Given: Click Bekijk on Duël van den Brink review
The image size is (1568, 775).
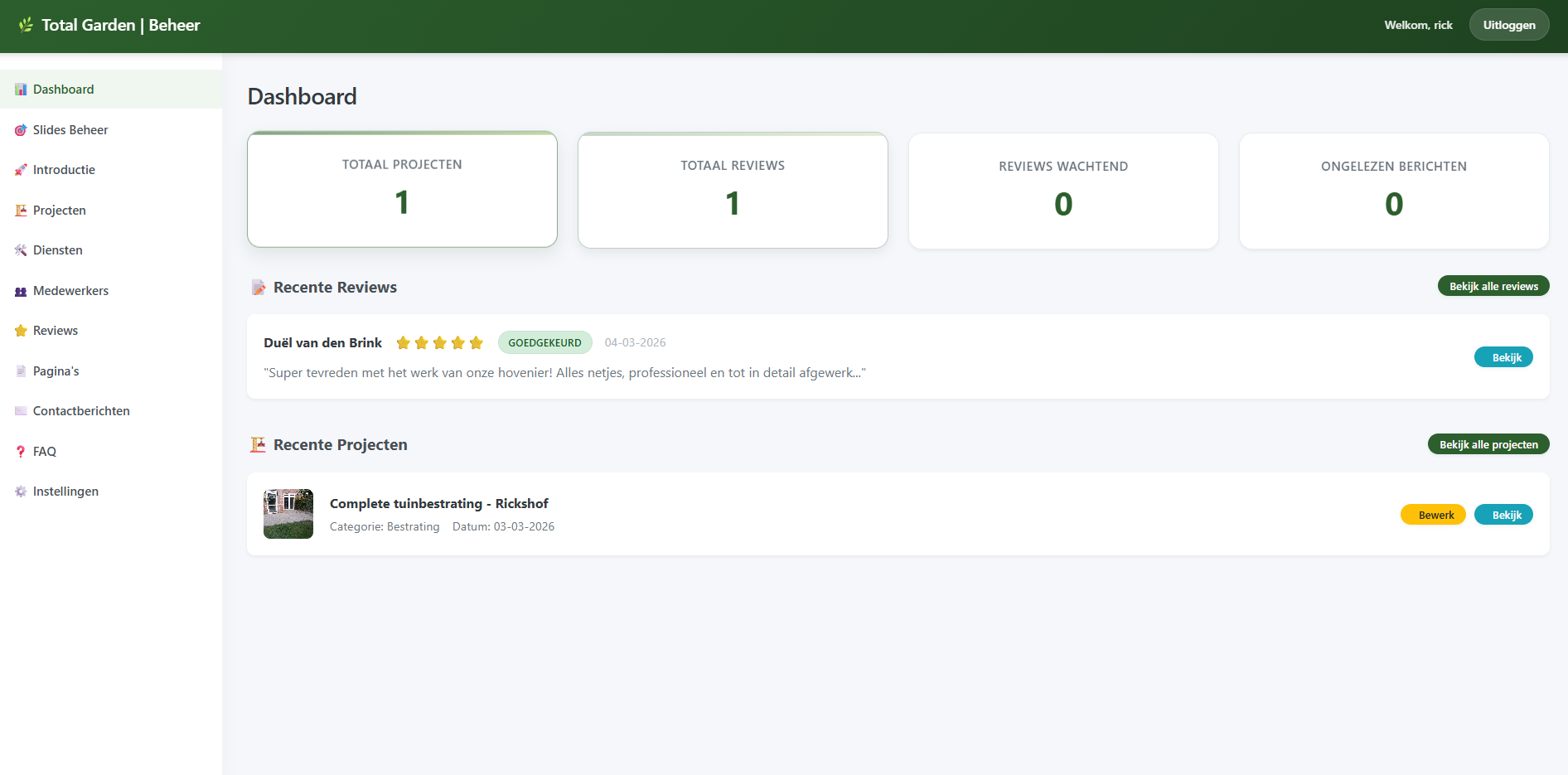Looking at the screenshot, I should pos(1503,357).
